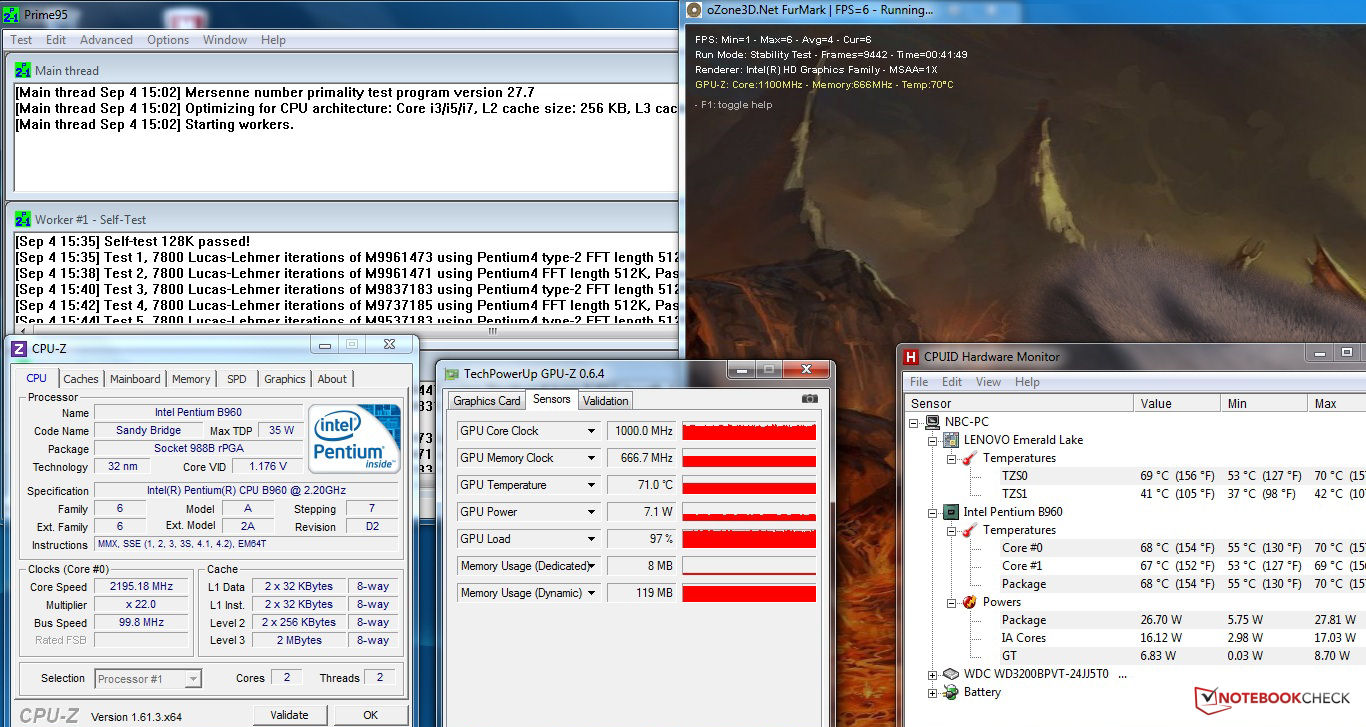Switch to the SPD tab in CPU-Z
Viewport: 1366px width, 727px height.
237,379
